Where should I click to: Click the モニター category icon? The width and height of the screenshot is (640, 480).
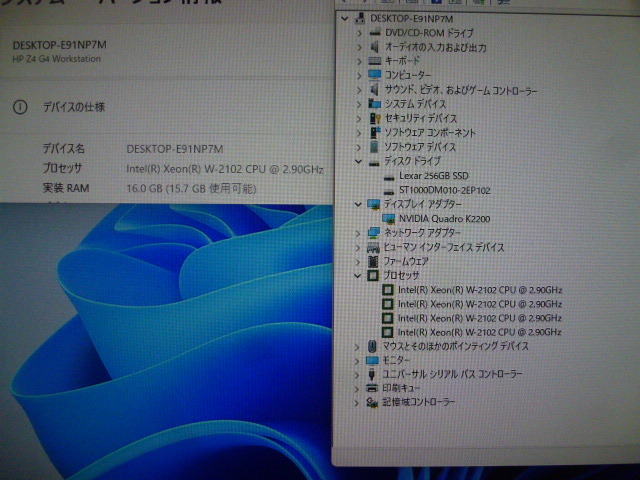click(372, 360)
